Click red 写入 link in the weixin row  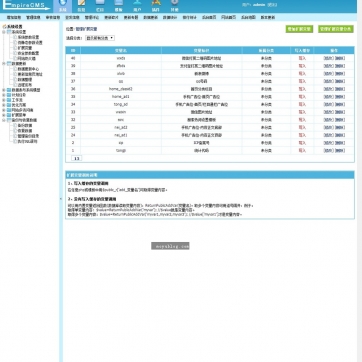(302, 112)
